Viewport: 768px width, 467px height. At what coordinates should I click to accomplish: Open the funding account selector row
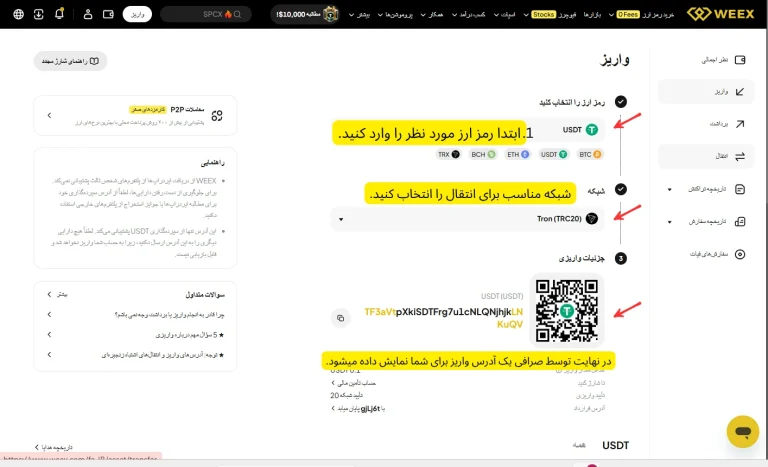tap(354, 383)
